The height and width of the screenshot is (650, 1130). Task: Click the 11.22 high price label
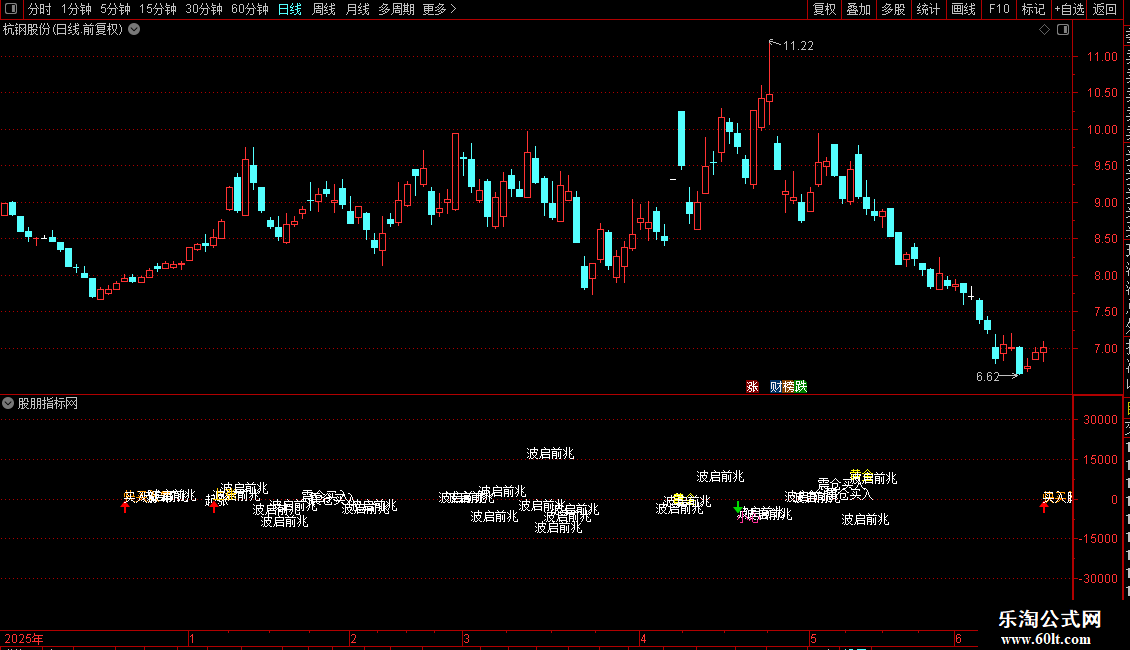pyautogui.click(x=798, y=46)
